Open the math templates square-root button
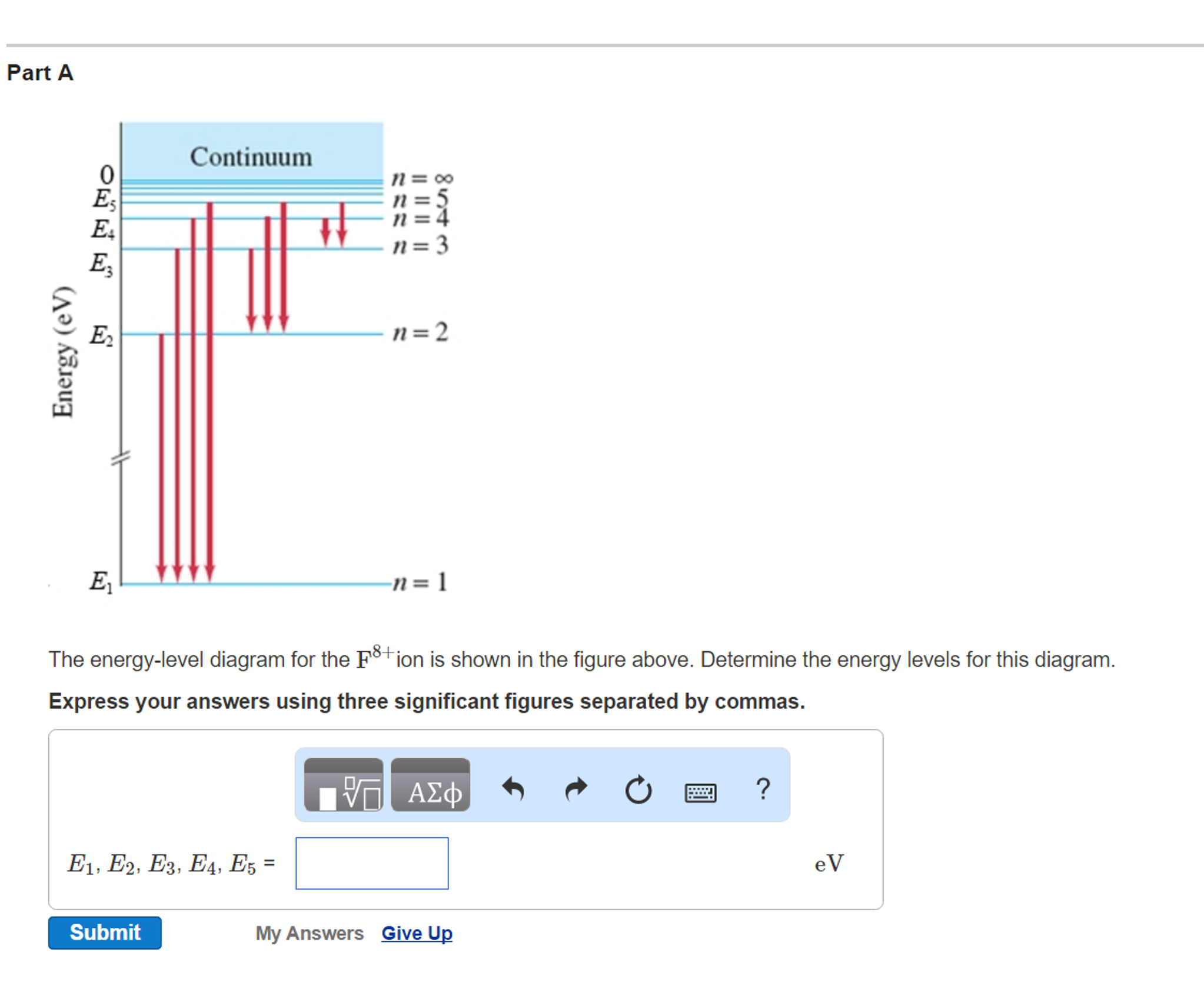 click(x=344, y=785)
